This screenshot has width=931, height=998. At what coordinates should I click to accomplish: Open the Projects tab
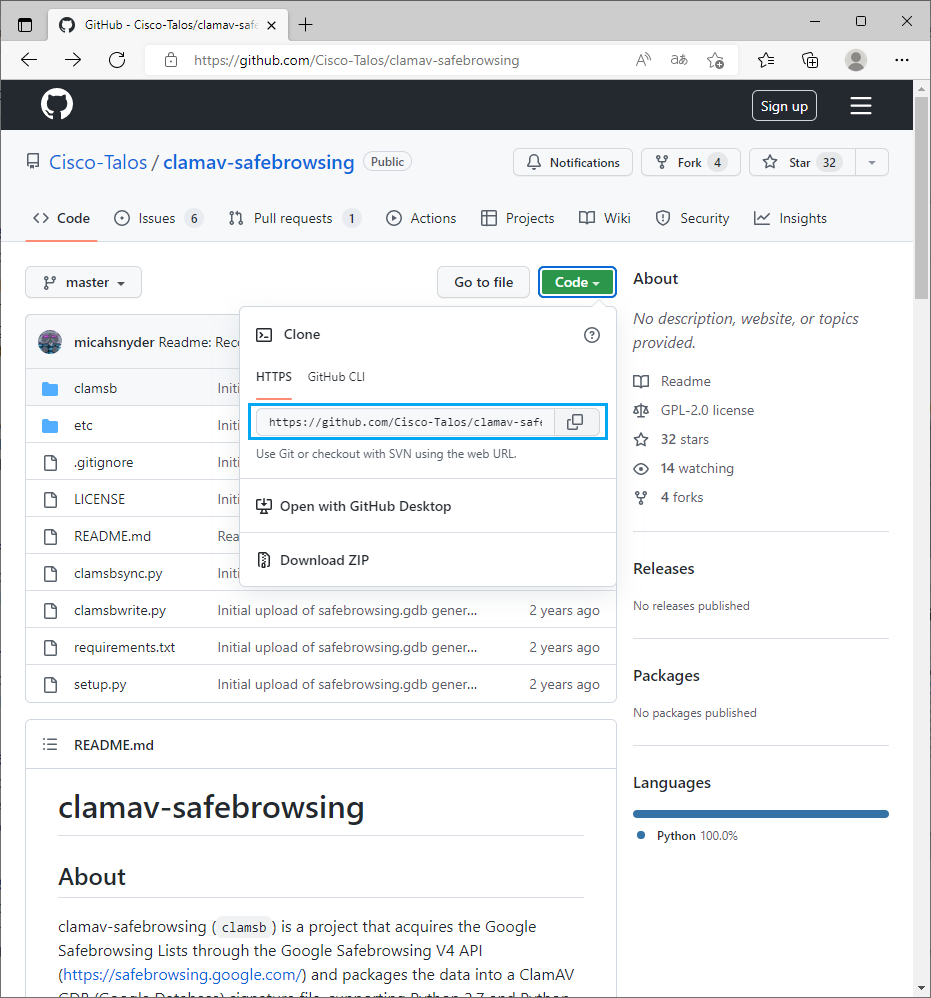(x=517, y=218)
